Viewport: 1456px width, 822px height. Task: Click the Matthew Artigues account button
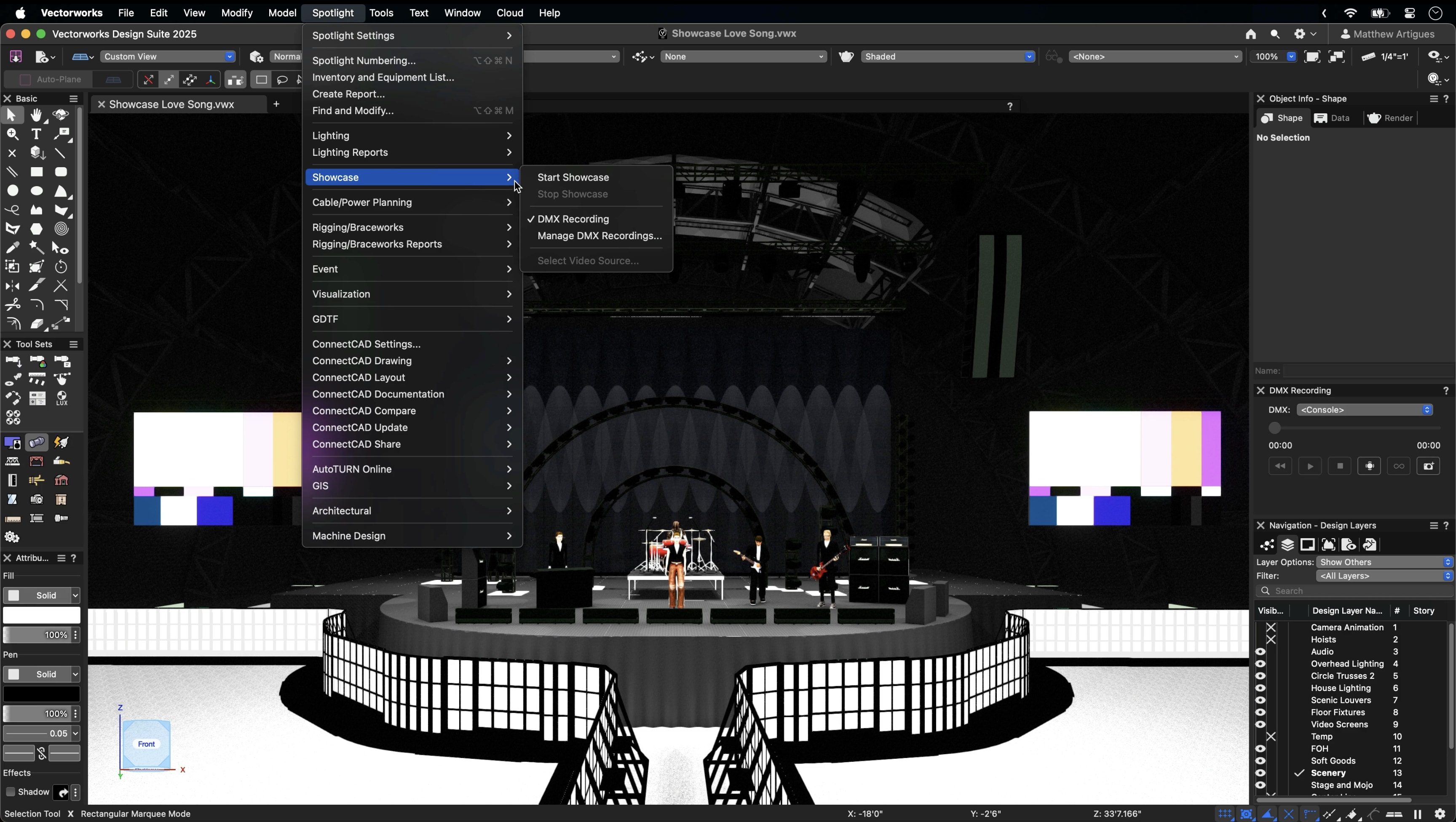pyautogui.click(x=1390, y=34)
